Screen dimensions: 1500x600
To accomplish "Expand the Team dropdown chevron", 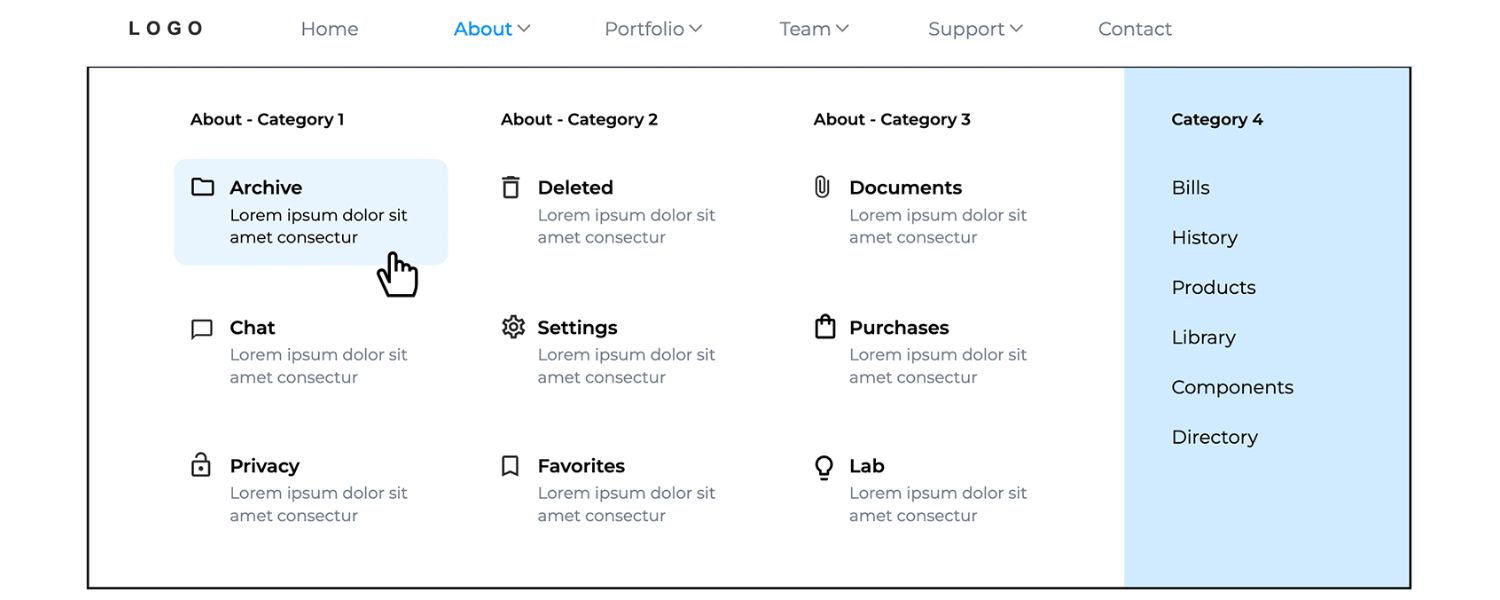I will 842,29.
